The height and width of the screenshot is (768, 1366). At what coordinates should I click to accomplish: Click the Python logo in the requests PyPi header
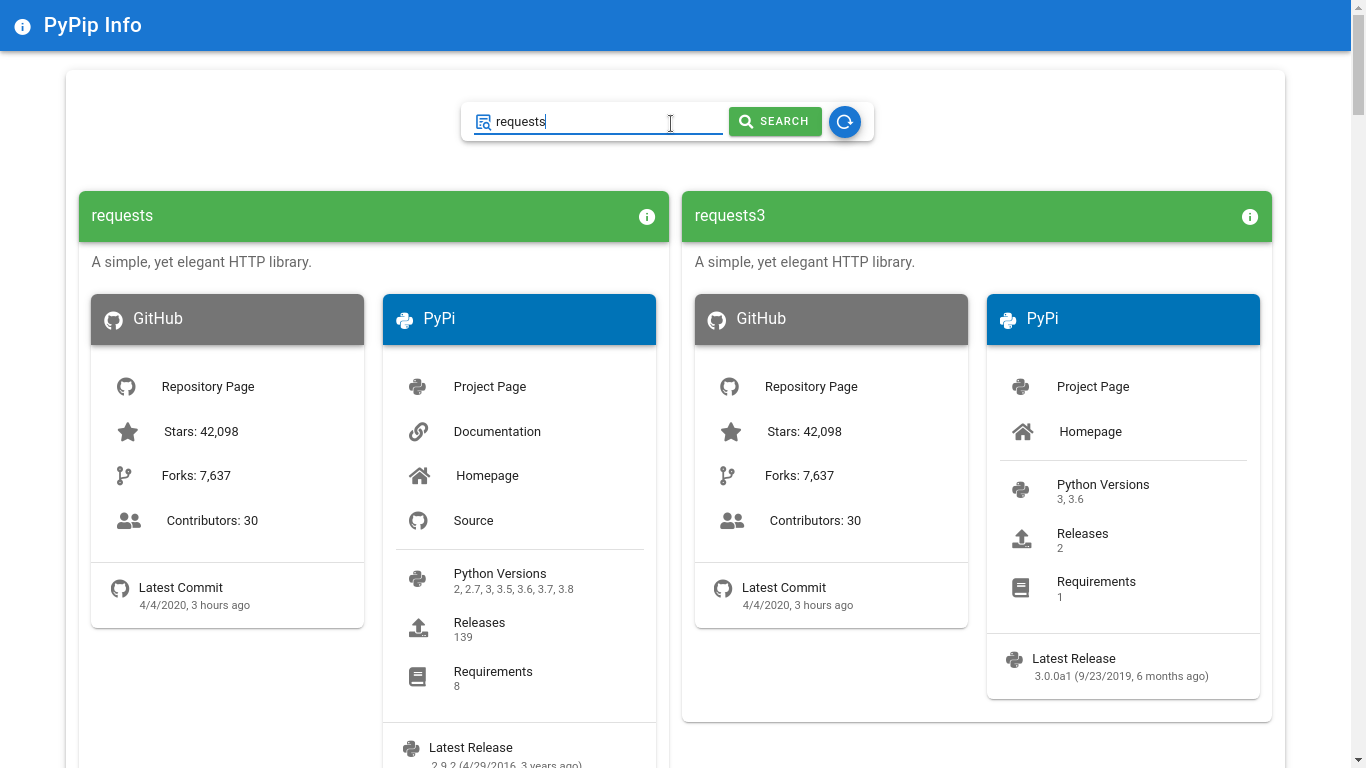405,320
